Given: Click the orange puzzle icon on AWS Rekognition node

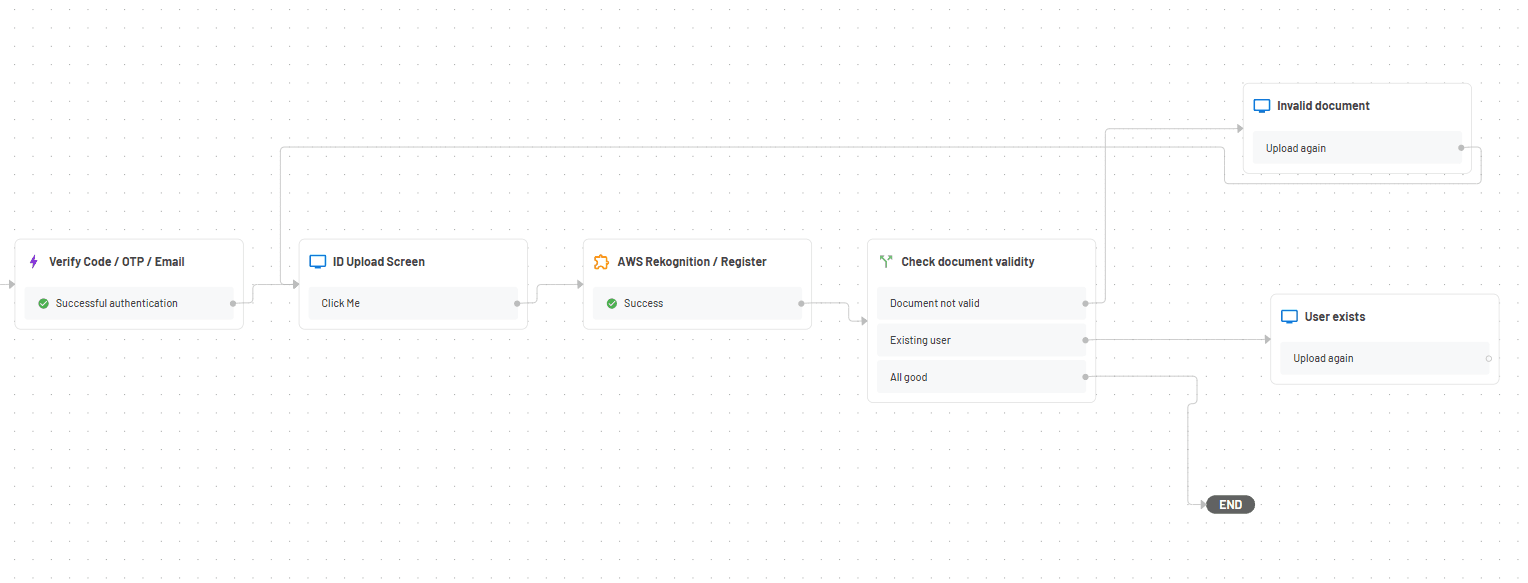Looking at the screenshot, I should [x=601, y=261].
